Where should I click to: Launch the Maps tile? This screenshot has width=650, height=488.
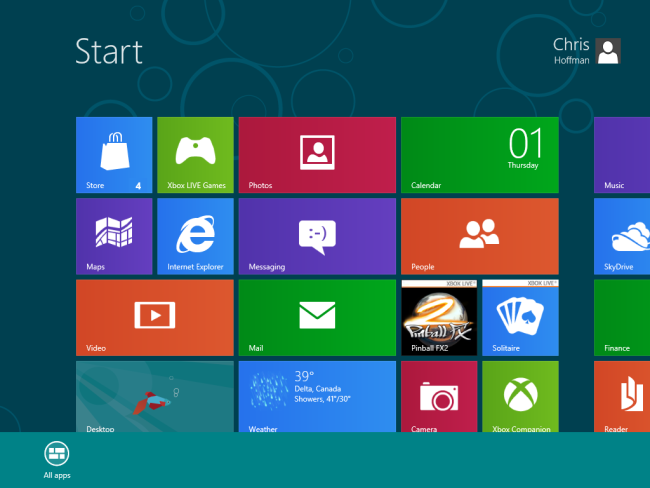point(114,236)
